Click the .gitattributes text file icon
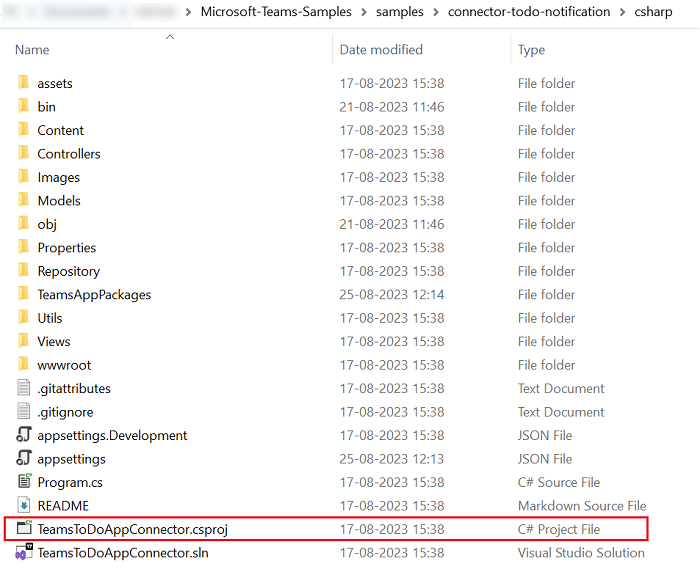This screenshot has width=700, height=572. pos(24,388)
